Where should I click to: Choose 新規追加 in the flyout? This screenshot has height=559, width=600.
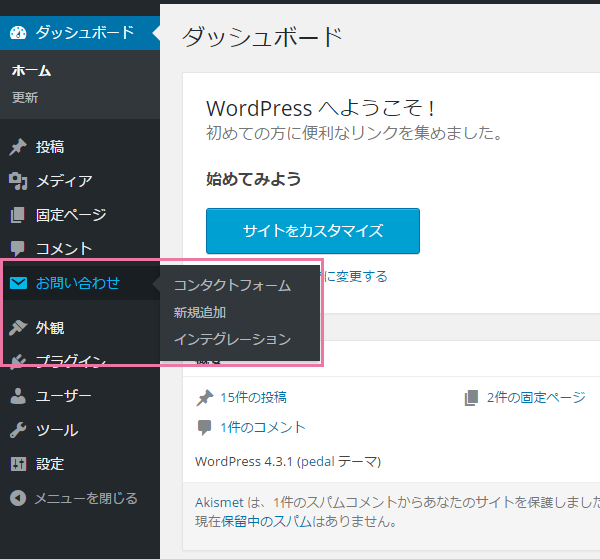point(200,313)
